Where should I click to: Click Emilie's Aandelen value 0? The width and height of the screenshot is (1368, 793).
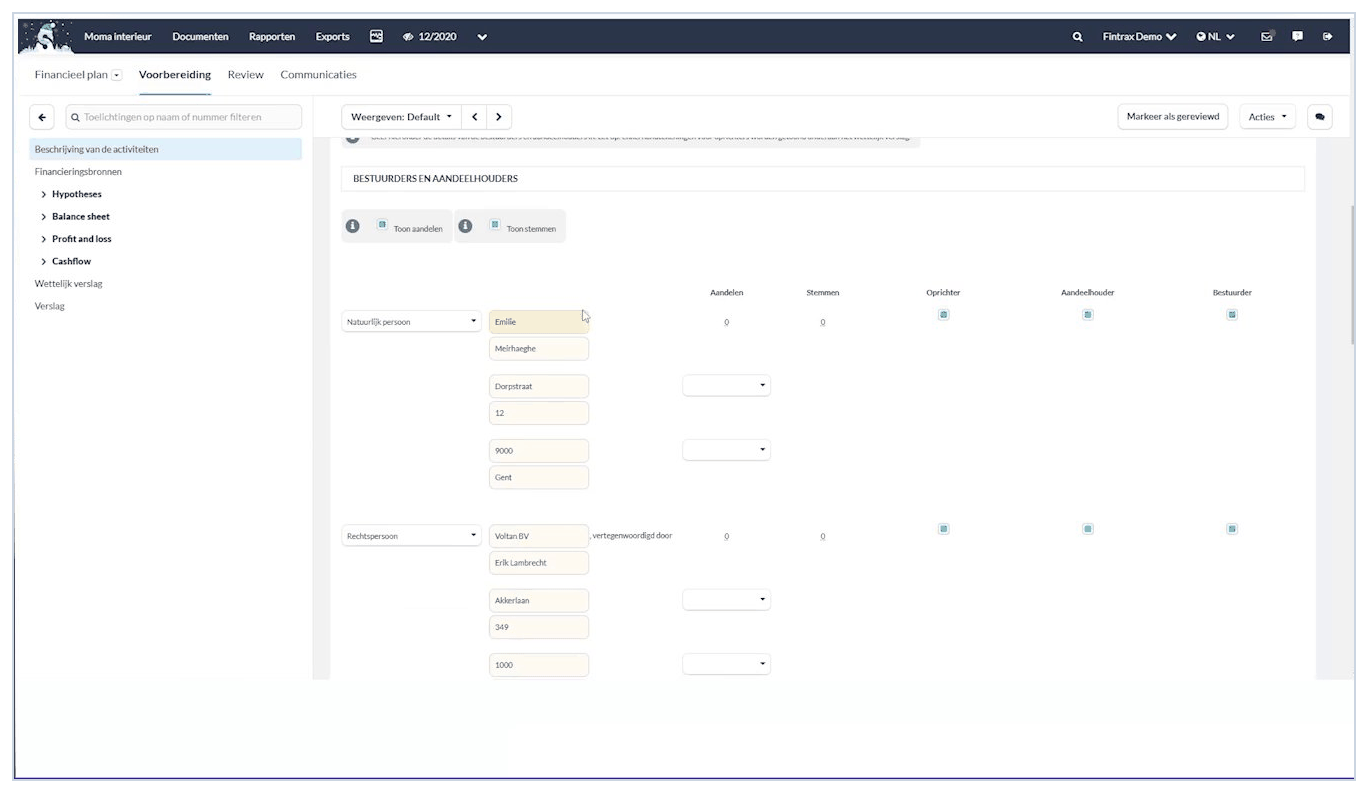point(726,322)
